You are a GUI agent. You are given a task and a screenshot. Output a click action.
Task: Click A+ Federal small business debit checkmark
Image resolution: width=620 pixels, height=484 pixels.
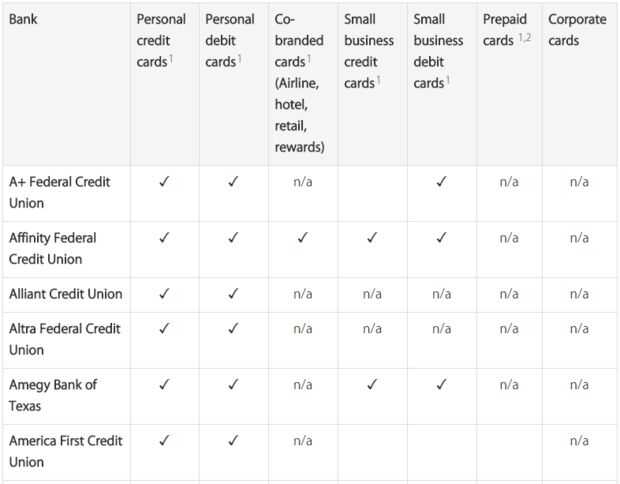[x=441, y=182]
